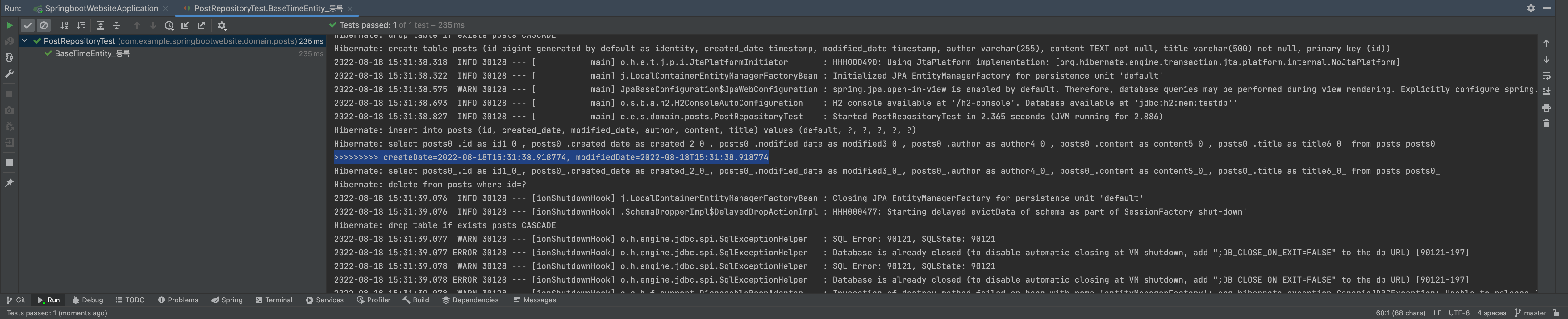Toggle Show Ignored tests button
The width and height of the screenshot is (1568, 319).
point(44,26)
